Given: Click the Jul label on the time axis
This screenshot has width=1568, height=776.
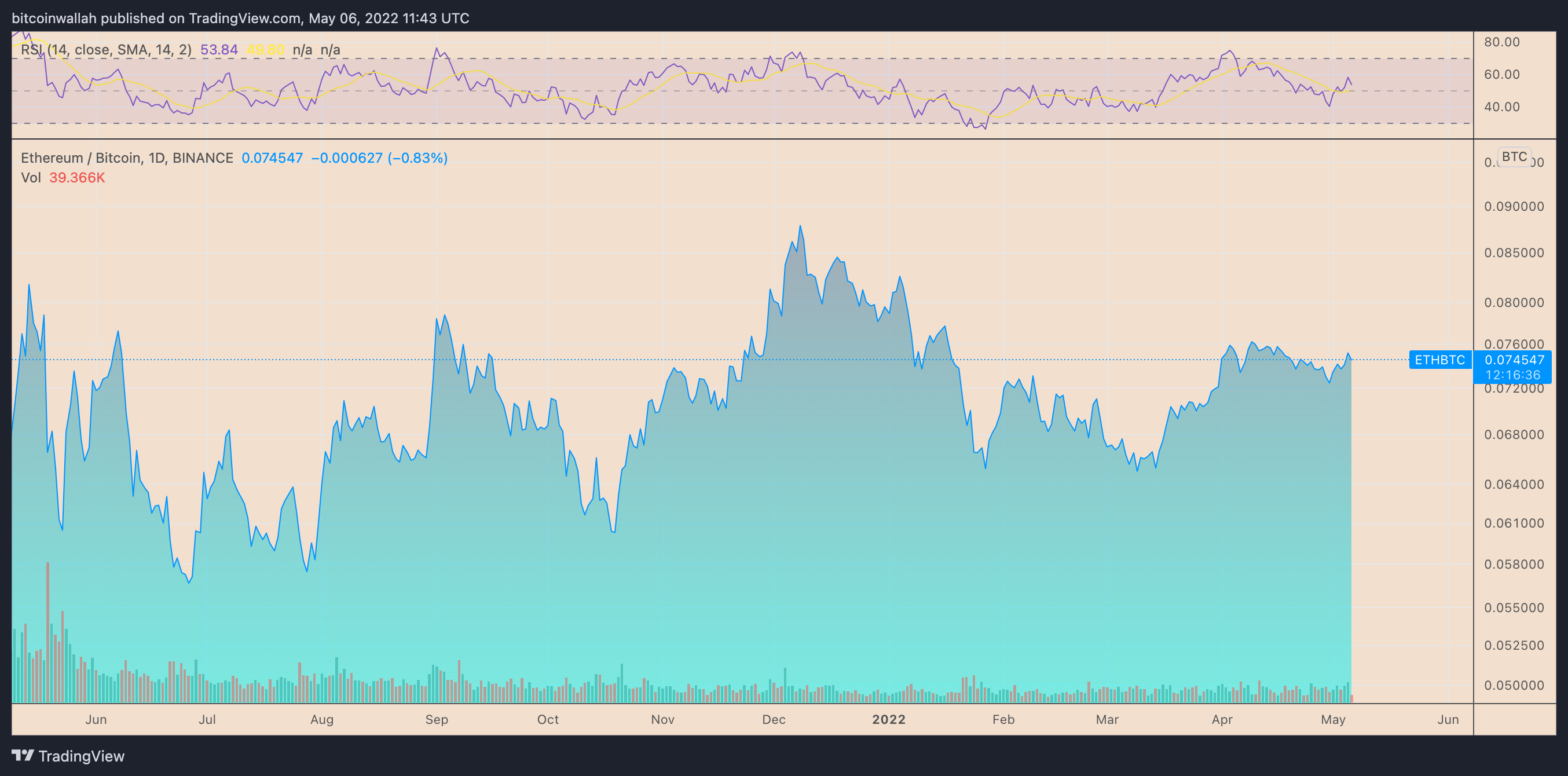Looking at the screenshot, I should [207, 719].
